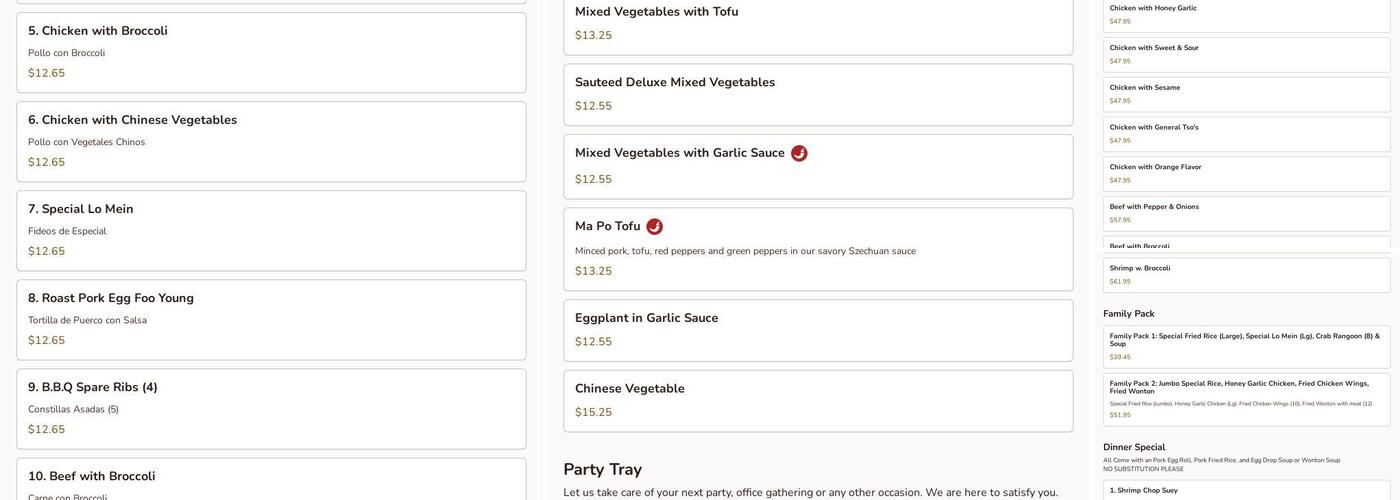Select Chicken with Honey Garlic tray
The width and height of the screenshot is (1400, 500).
tap(1246, 15)
